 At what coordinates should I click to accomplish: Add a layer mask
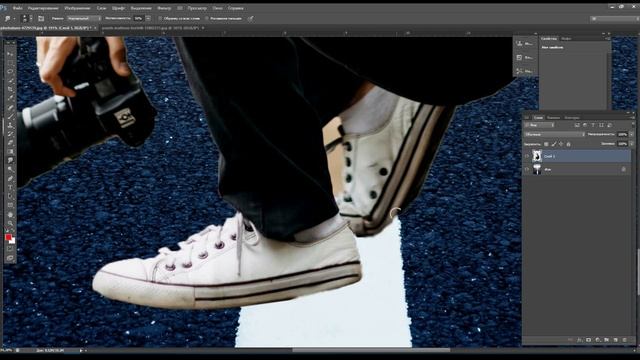tap(588, 340)
